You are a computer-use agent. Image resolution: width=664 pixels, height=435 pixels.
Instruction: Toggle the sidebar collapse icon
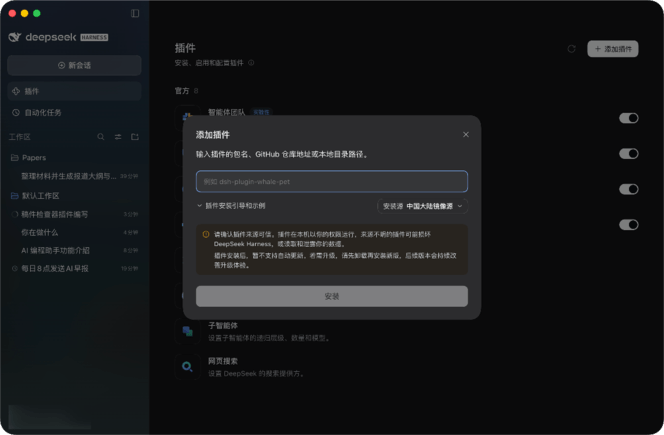tap(135, 13)
